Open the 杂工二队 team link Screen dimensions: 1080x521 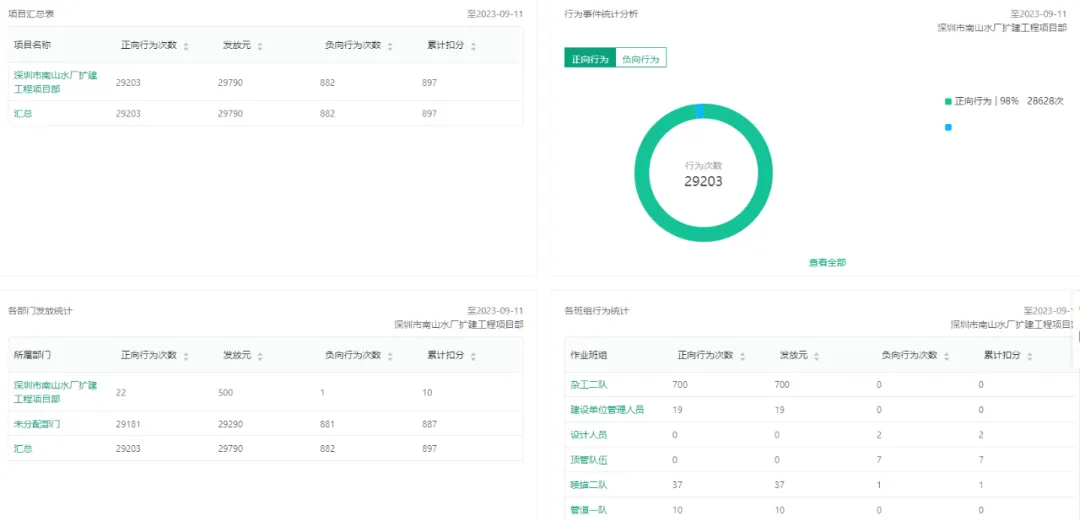(588, 385)
